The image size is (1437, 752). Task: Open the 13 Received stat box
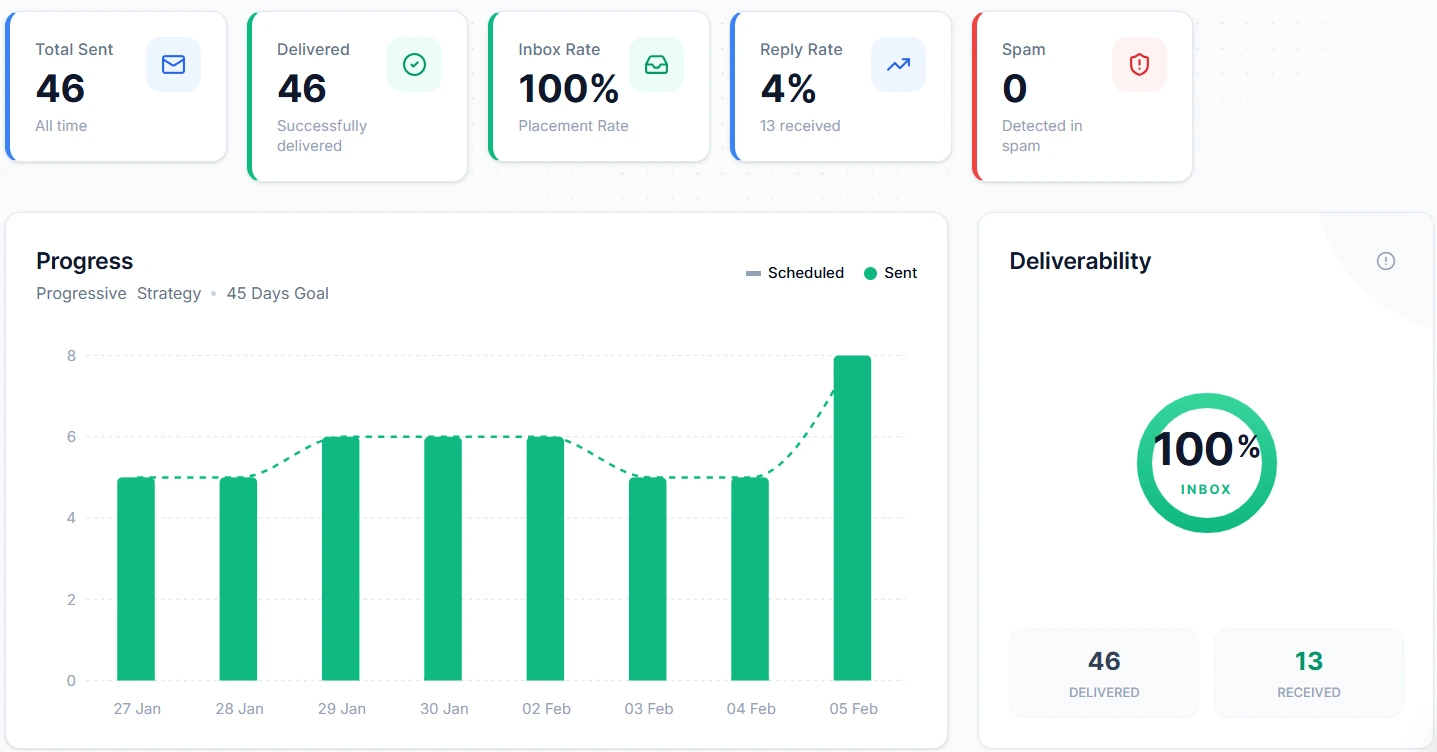coord(1308,673)
